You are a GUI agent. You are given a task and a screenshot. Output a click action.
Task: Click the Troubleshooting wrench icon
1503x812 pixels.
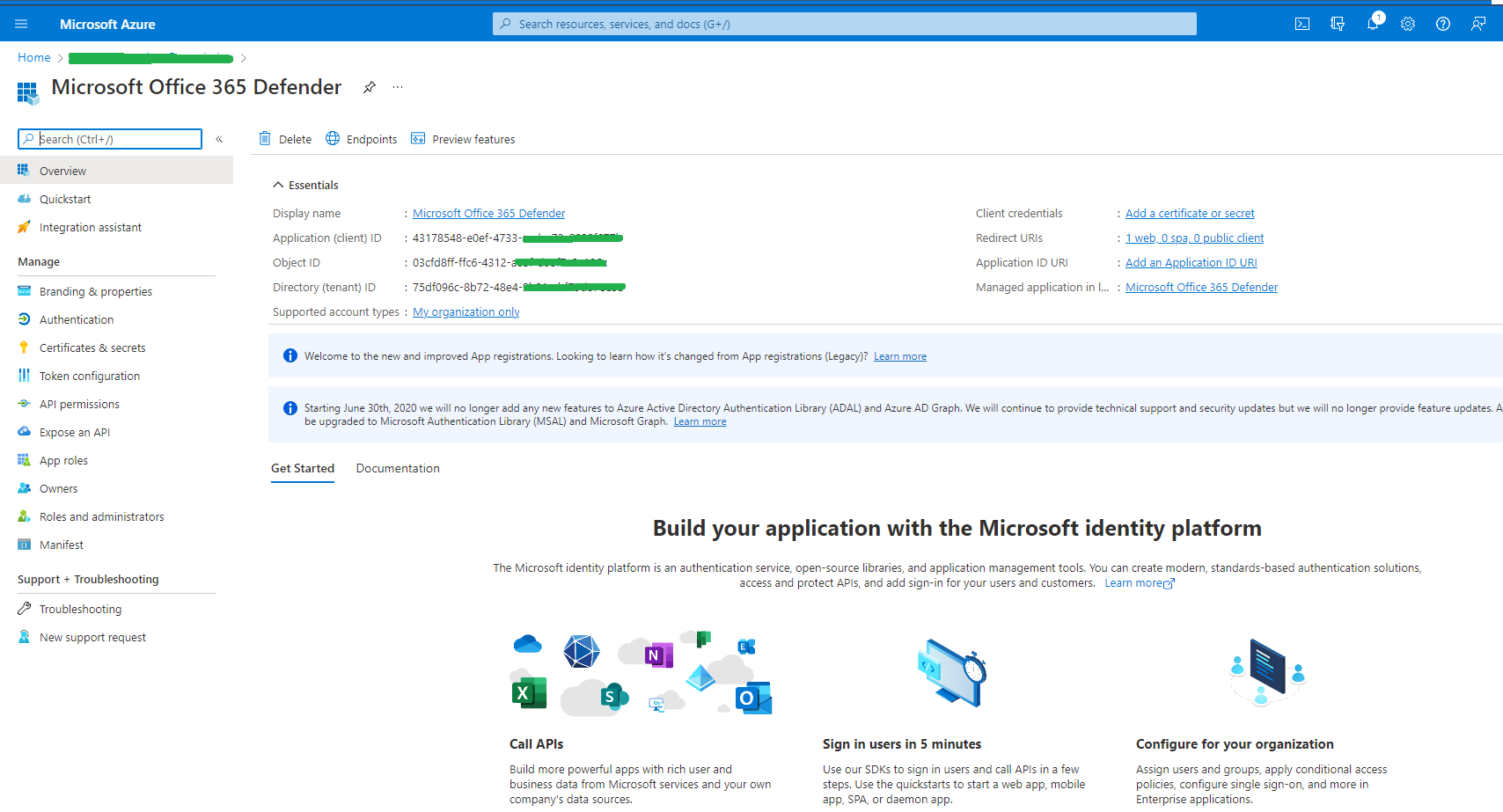tap(24, 609)
